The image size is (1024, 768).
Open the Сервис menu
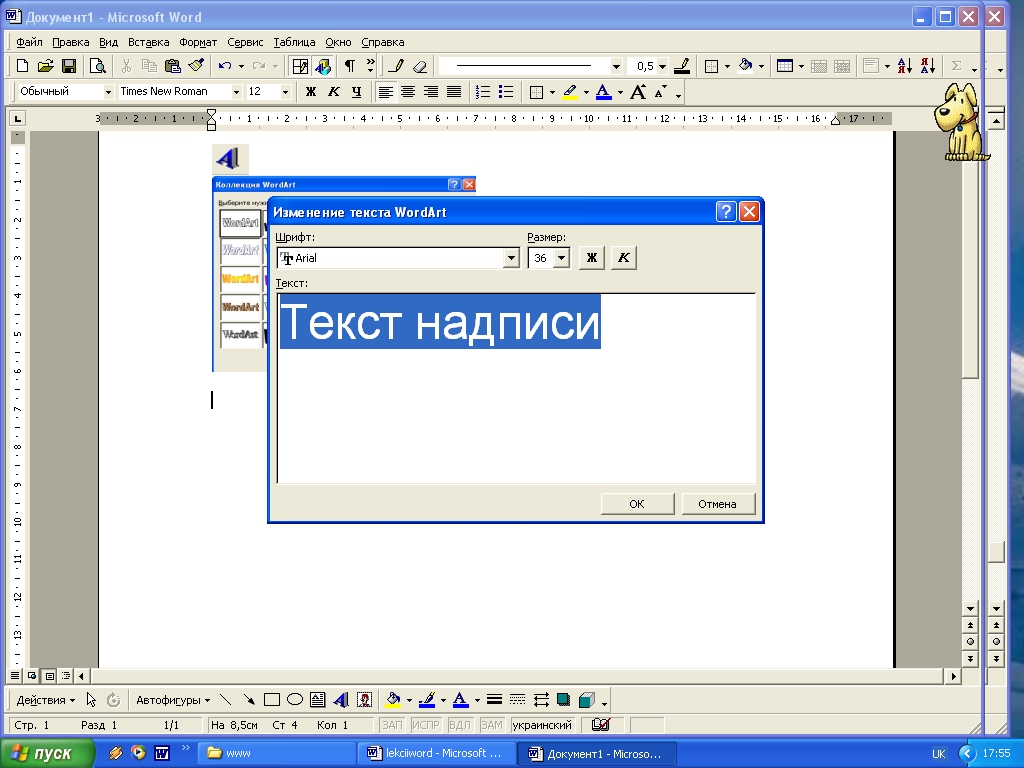coord(245,42)
